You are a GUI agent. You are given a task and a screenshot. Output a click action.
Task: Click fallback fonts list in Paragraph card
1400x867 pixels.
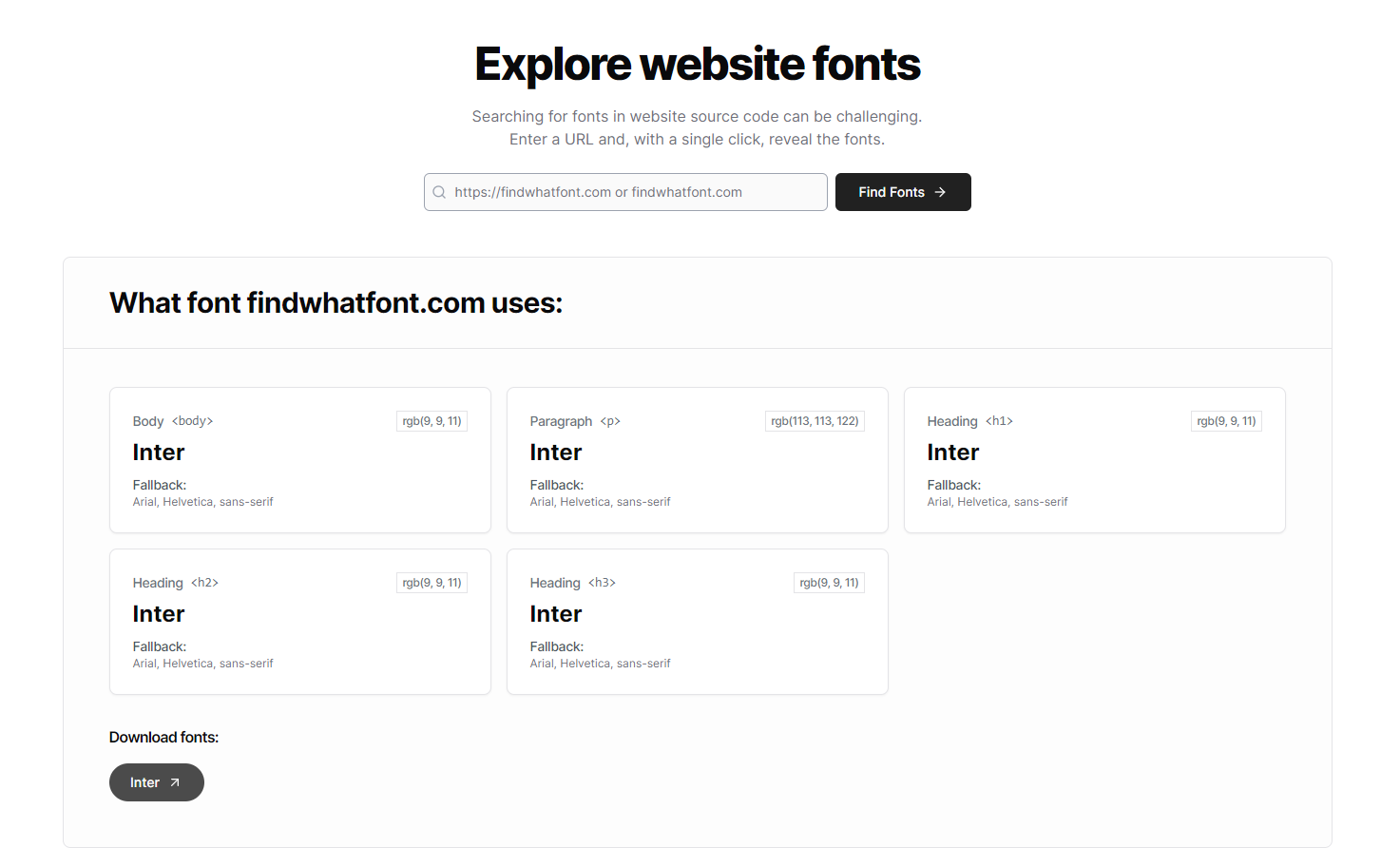pos(601,502)
